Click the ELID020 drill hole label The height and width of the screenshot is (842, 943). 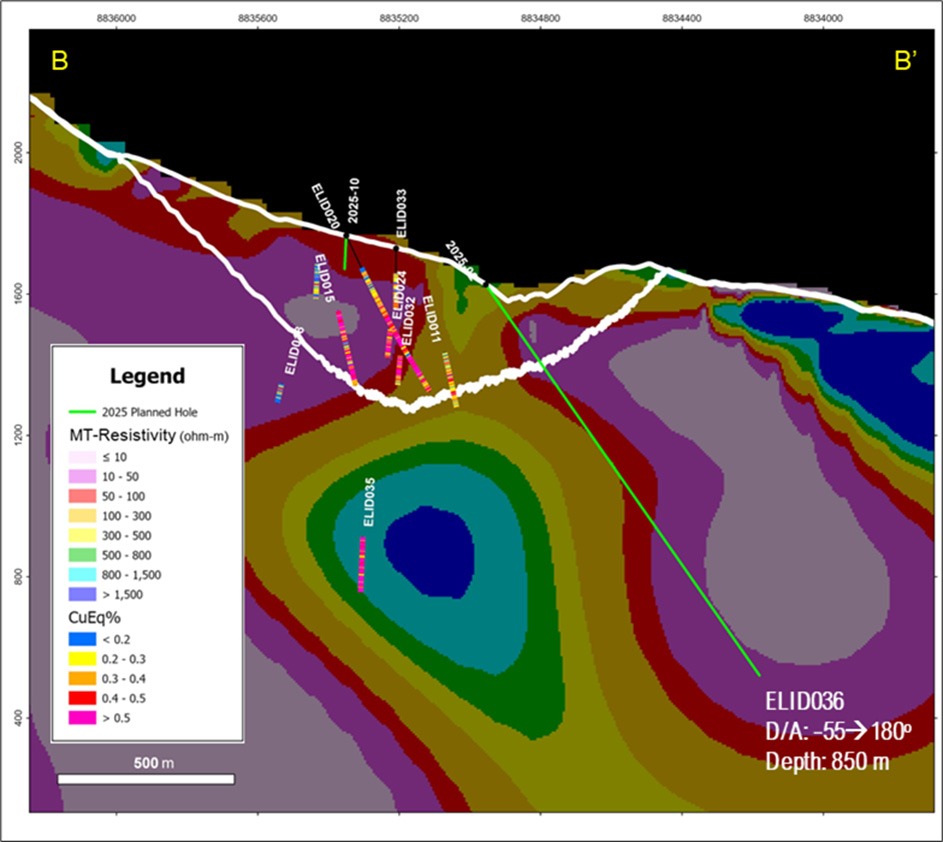325,206
